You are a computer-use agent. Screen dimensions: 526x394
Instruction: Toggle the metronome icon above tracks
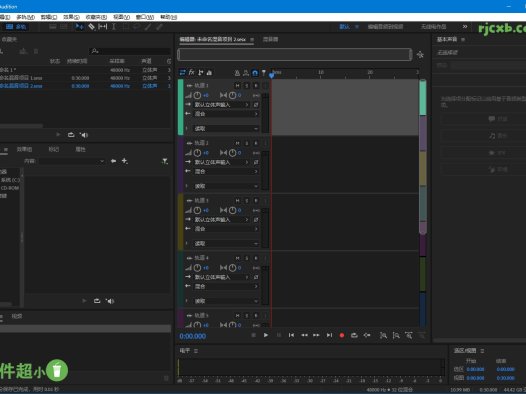click(237, 72)
